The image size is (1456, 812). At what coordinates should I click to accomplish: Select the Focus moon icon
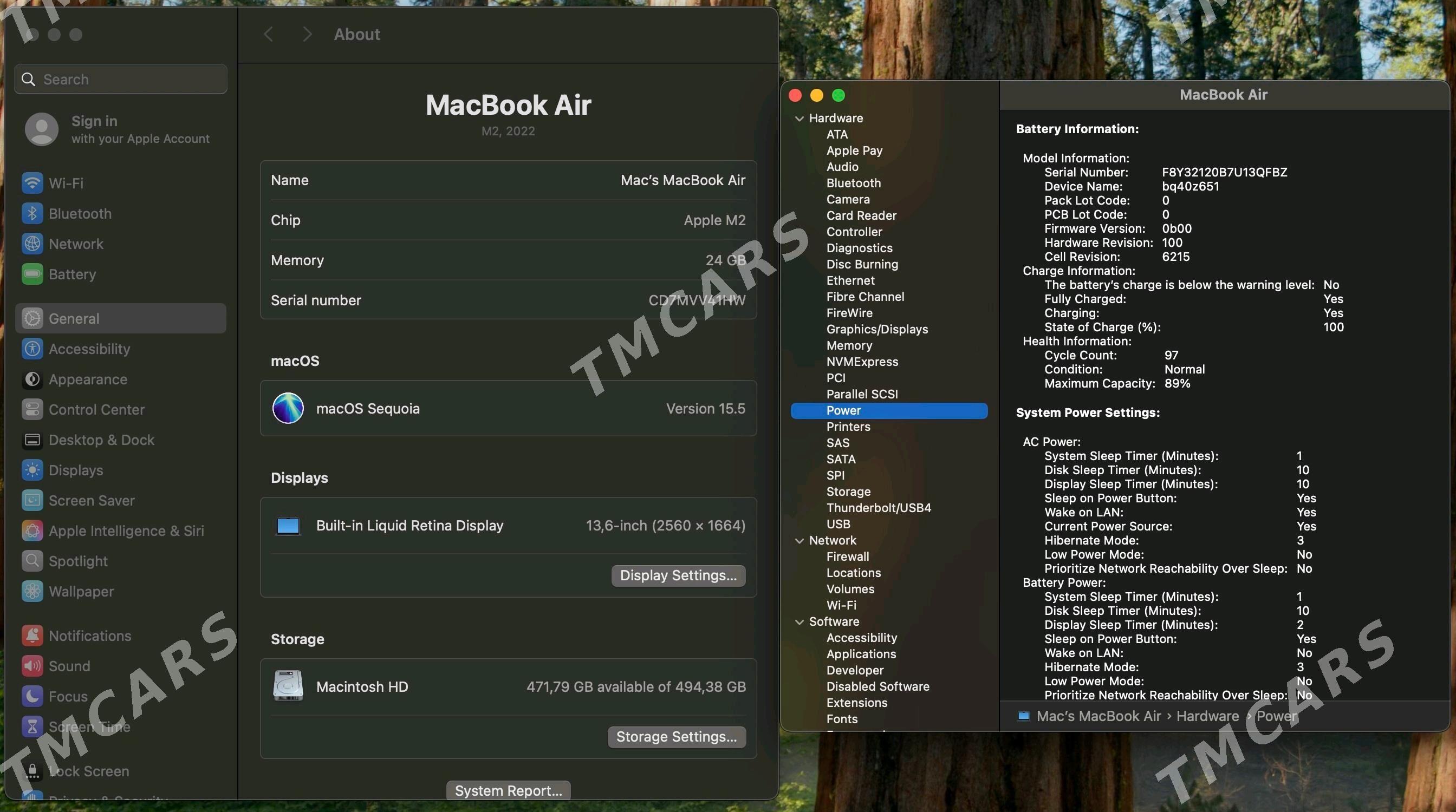pos(32,696)
